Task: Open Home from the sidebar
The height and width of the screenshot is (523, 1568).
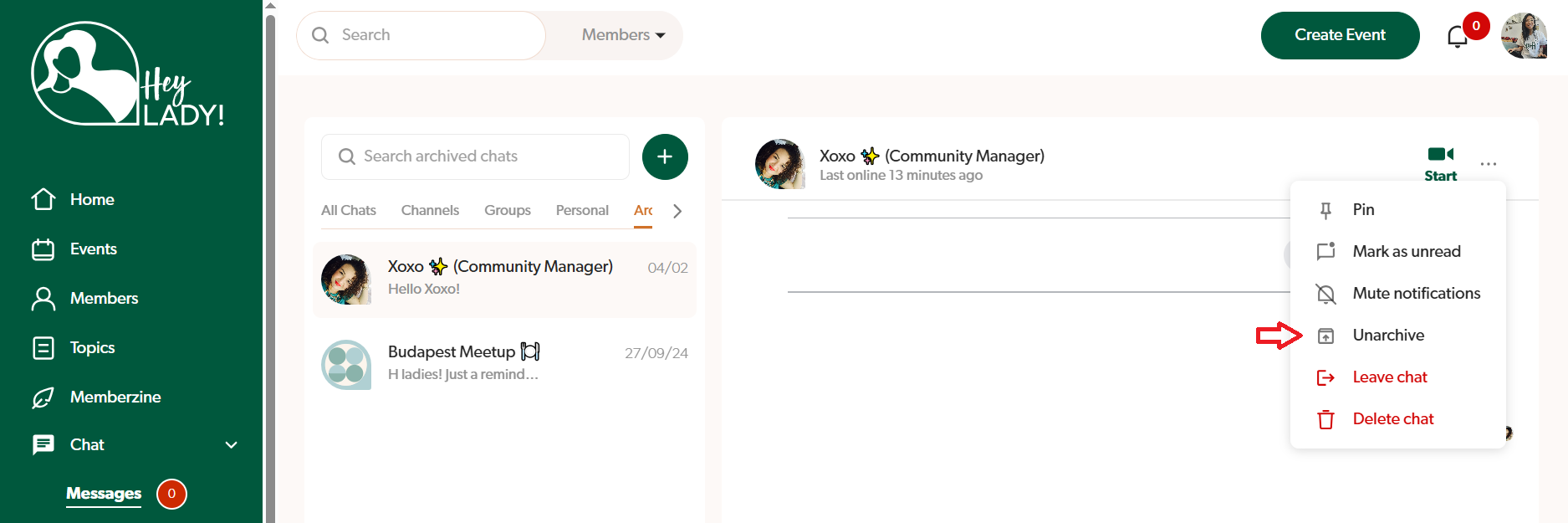Action: [x=92, y=200]
